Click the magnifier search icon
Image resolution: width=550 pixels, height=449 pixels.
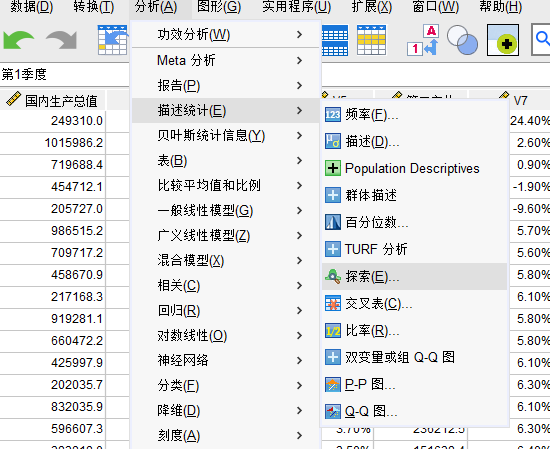click(x=542, y=39)
